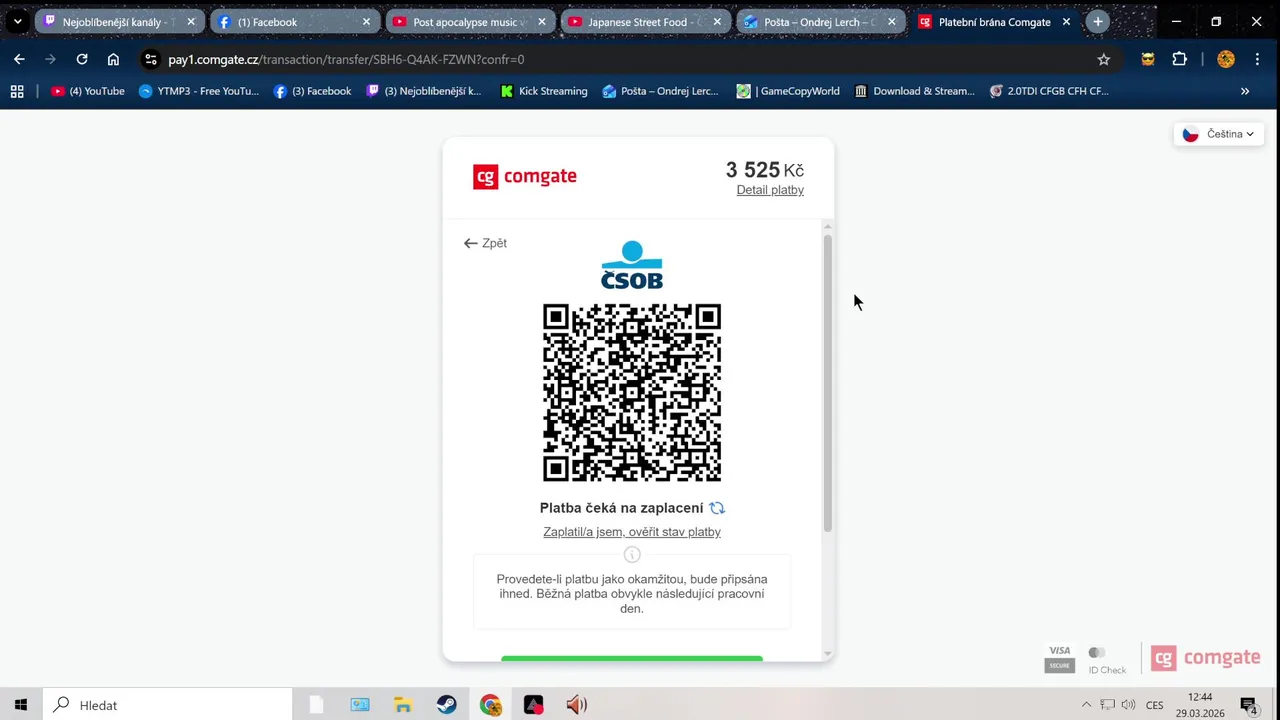This screenshot has width=1280, height=720.
Task: Open the (3) Nejoblíbenější k... bookmark
Action: 424,91
